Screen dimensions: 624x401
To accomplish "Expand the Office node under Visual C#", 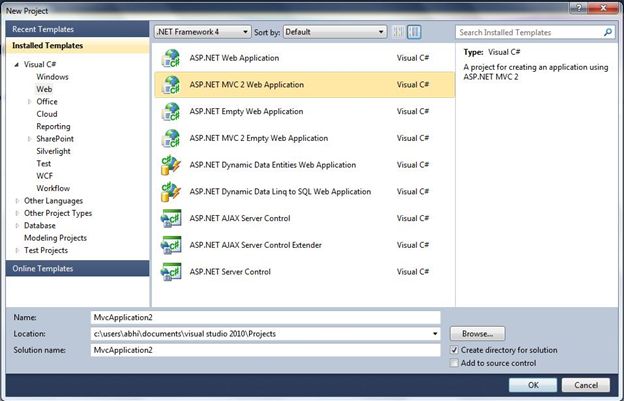I will 29,102.
